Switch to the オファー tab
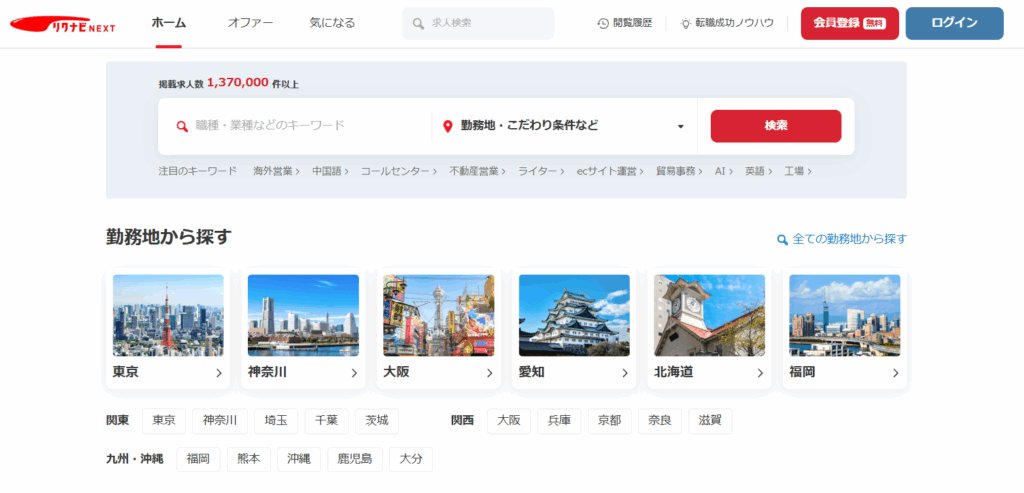This screenshot has width=1024, height=493. [250, 23]
